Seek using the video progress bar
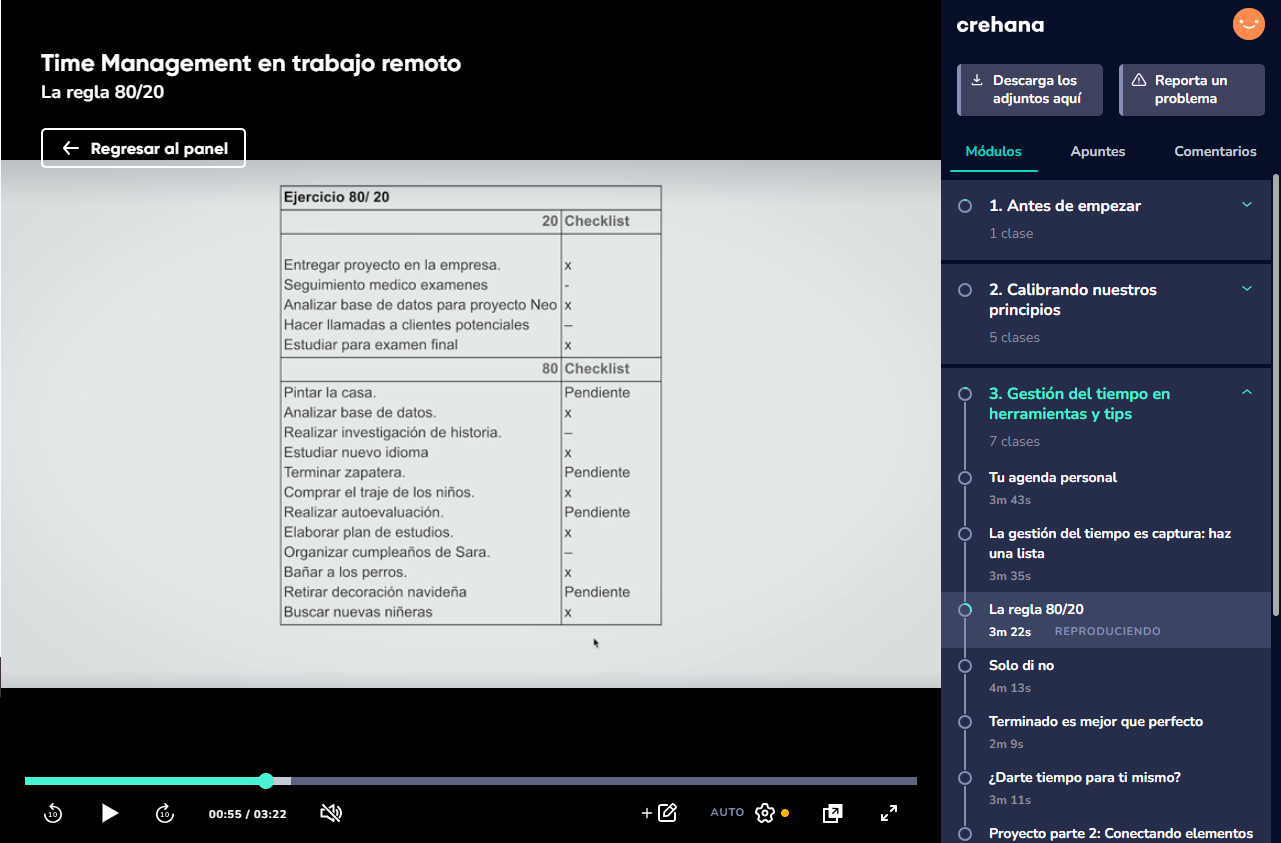 [x=470, y=780]
